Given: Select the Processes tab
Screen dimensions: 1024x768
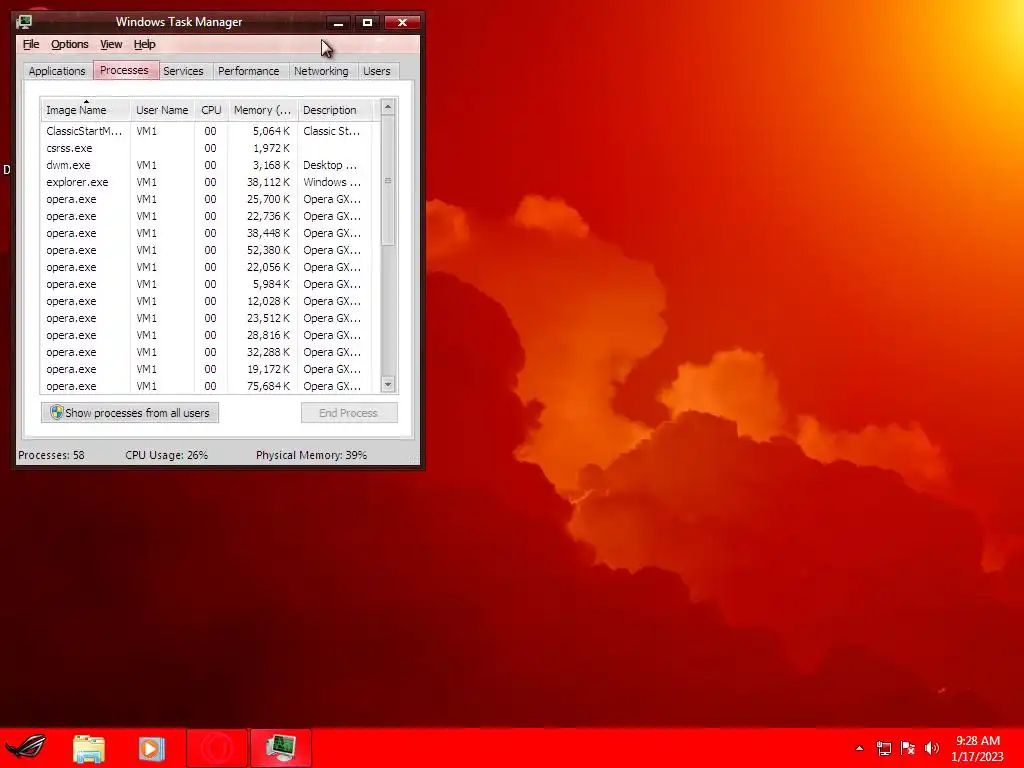Looking at the screenshot, I should point(124,70).
